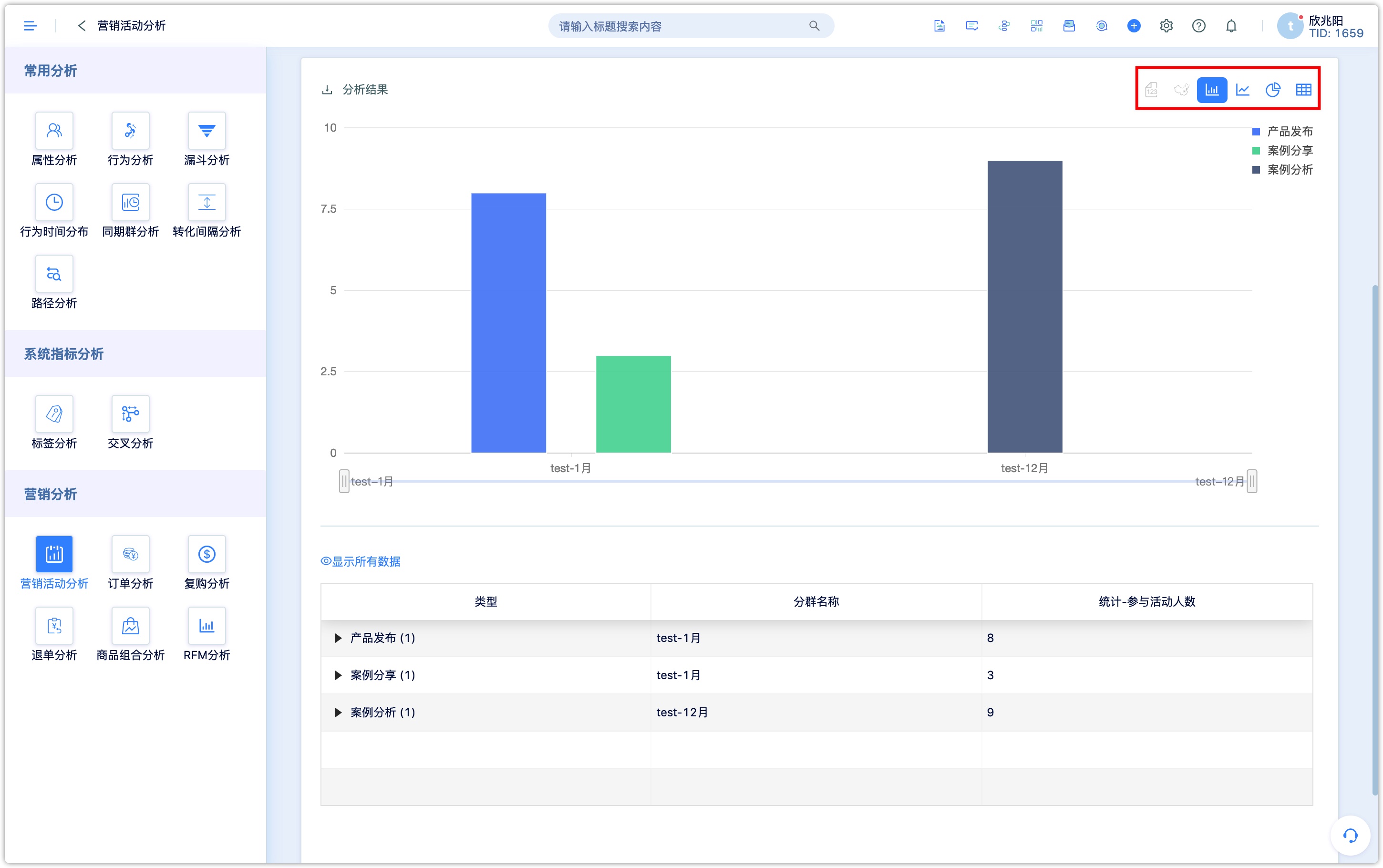Open the inbox tray icon in top bar

coord(1069,26)
